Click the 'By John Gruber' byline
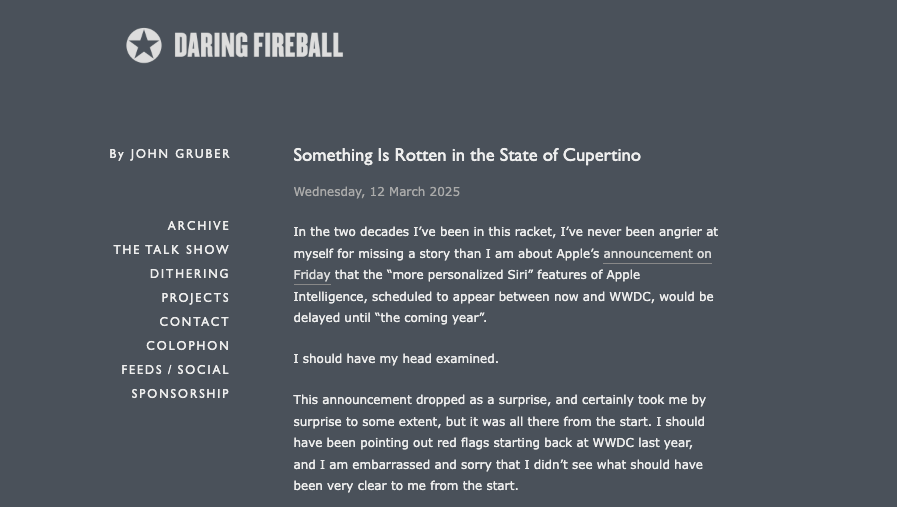 click(170, 154)
